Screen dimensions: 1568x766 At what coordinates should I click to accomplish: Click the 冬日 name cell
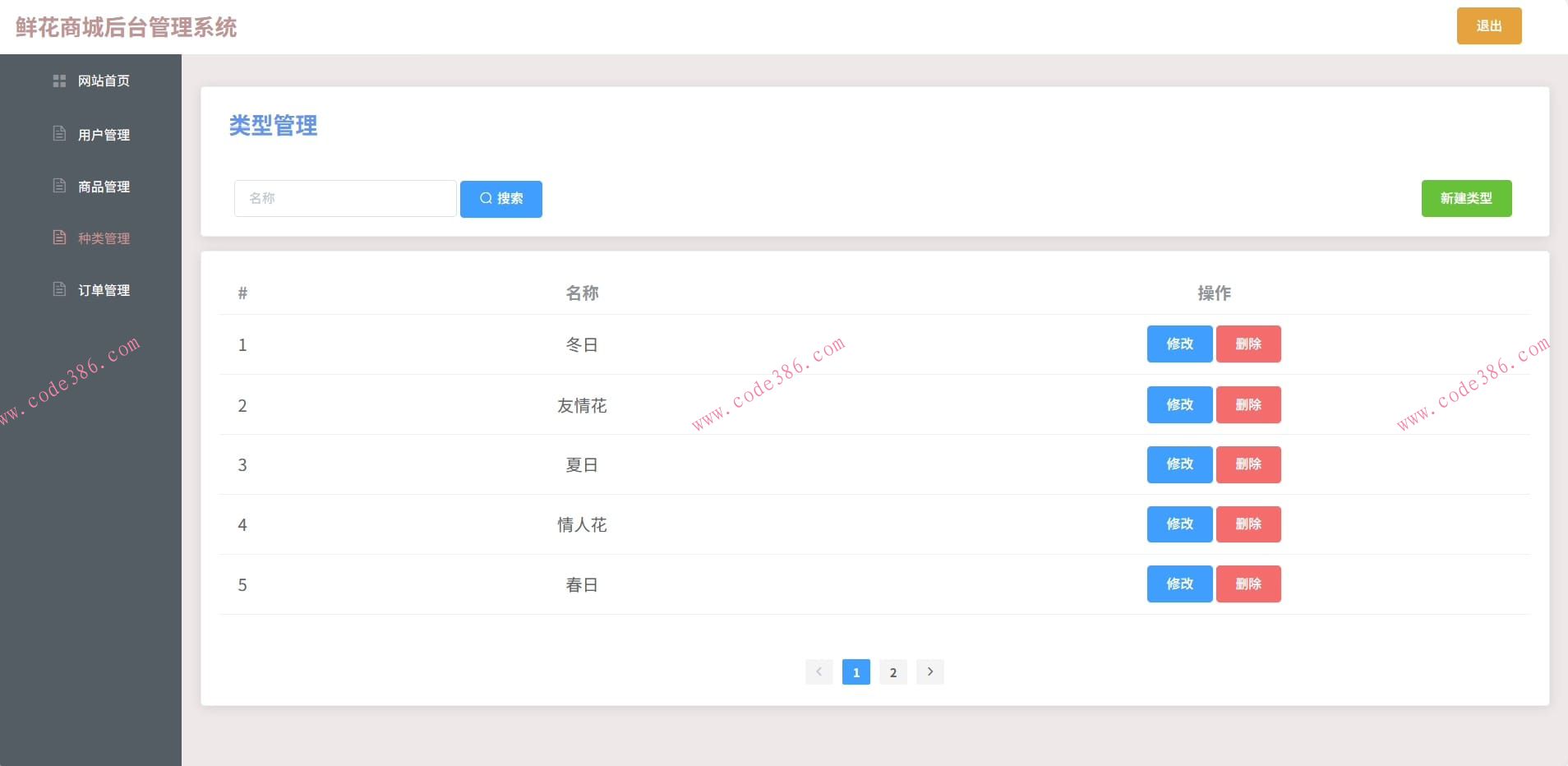point(582,345)
